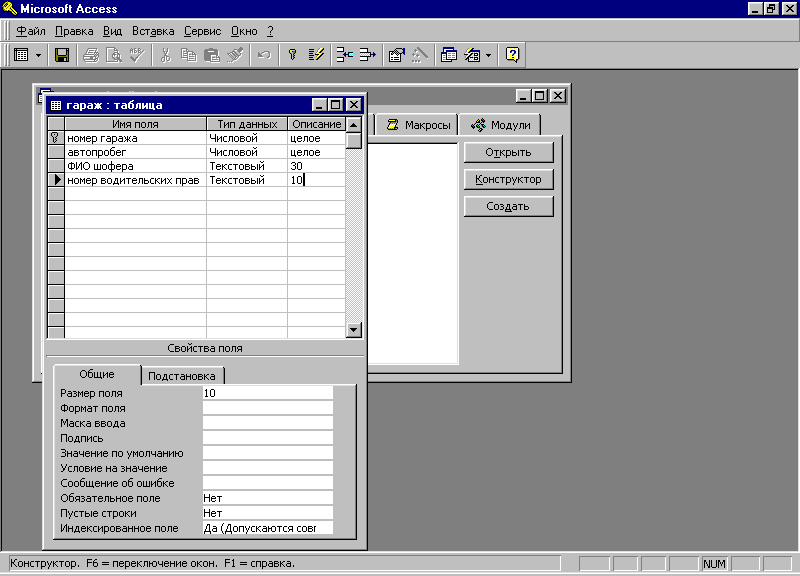Image resolution: width=800 pixels, height=576 pixels.
Task: Click the Обязательное поле value Нет
Action: tap(268, 498)
